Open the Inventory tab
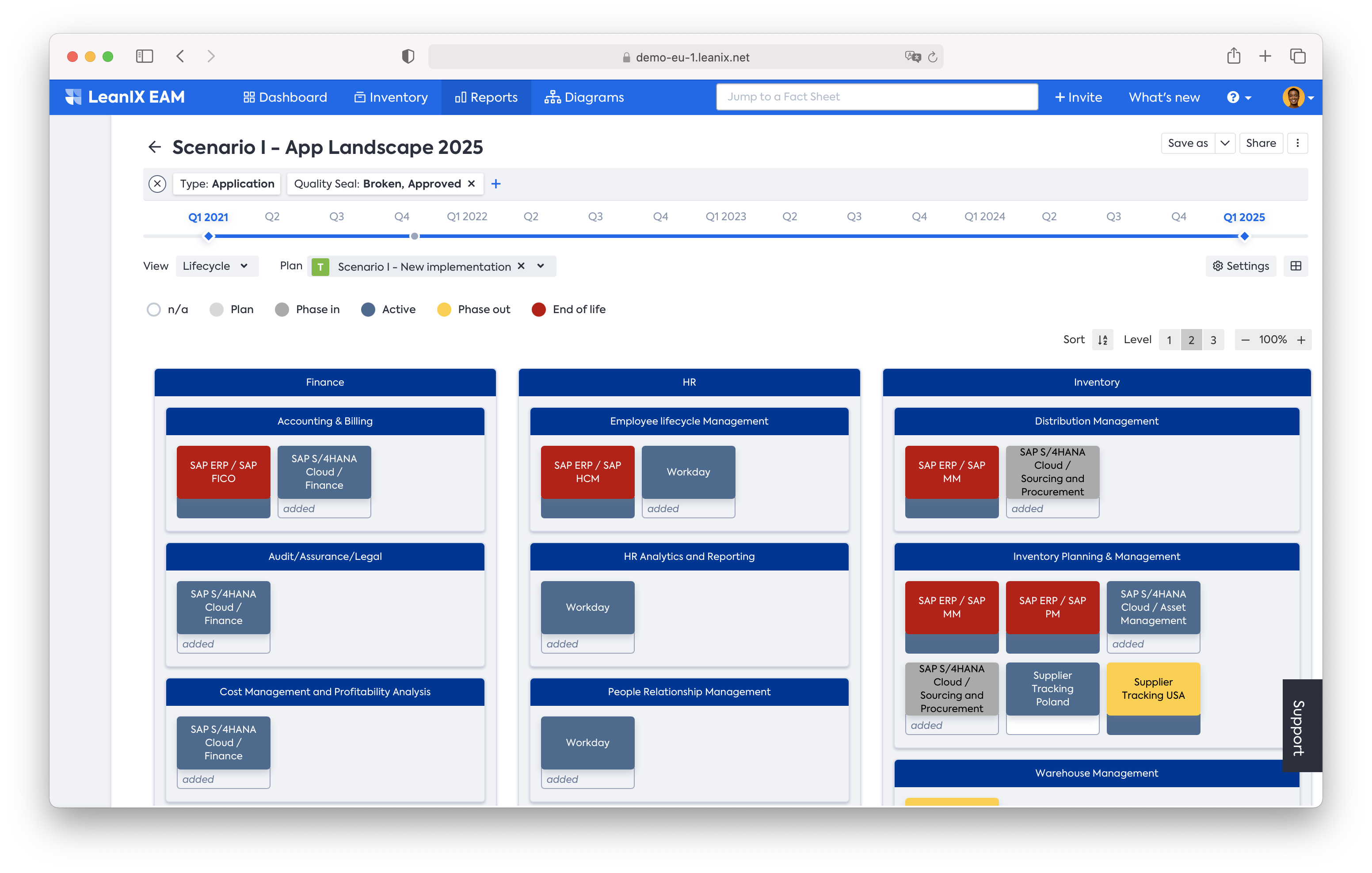 point(391,97)
